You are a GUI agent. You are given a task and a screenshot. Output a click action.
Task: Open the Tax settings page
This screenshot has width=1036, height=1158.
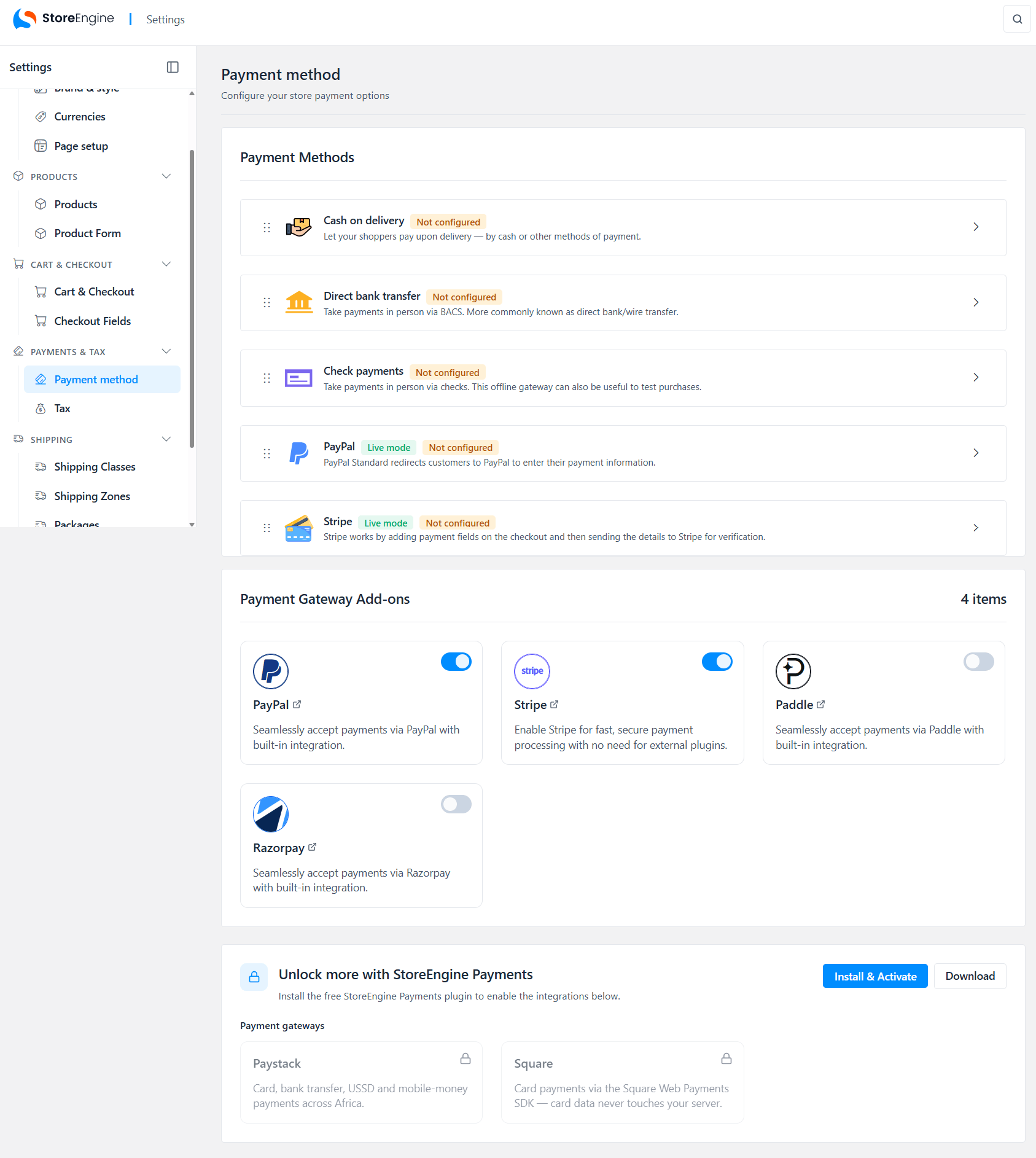click(x=102, y=409)
